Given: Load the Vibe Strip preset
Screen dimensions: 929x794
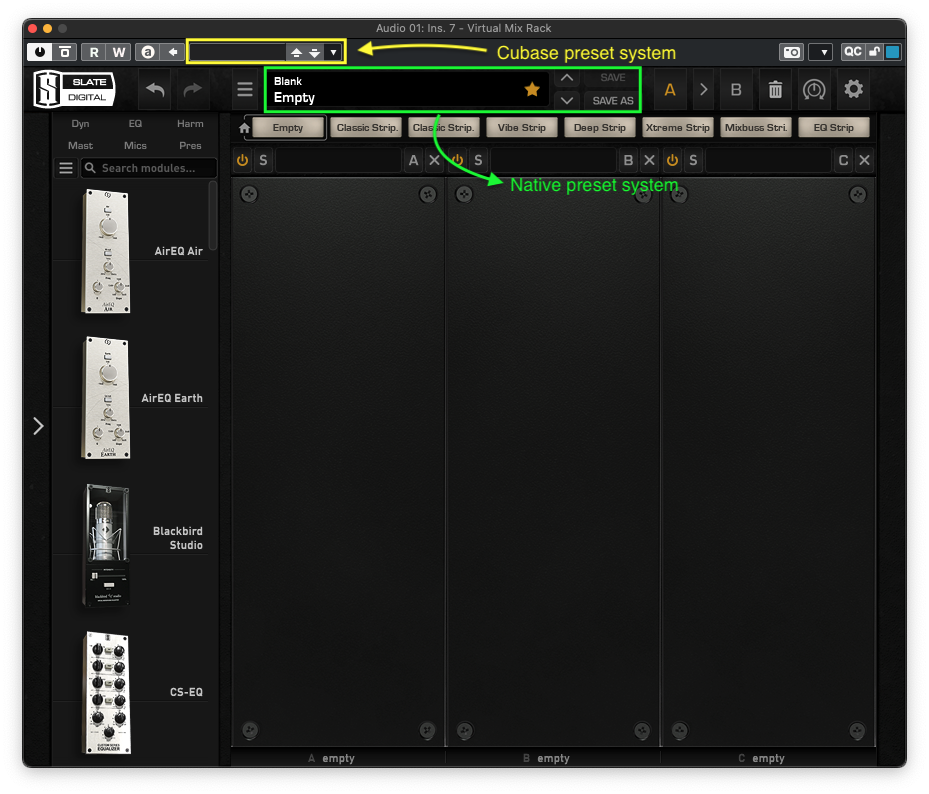Looking at the screenshot, I should click(x=522, y=128).
